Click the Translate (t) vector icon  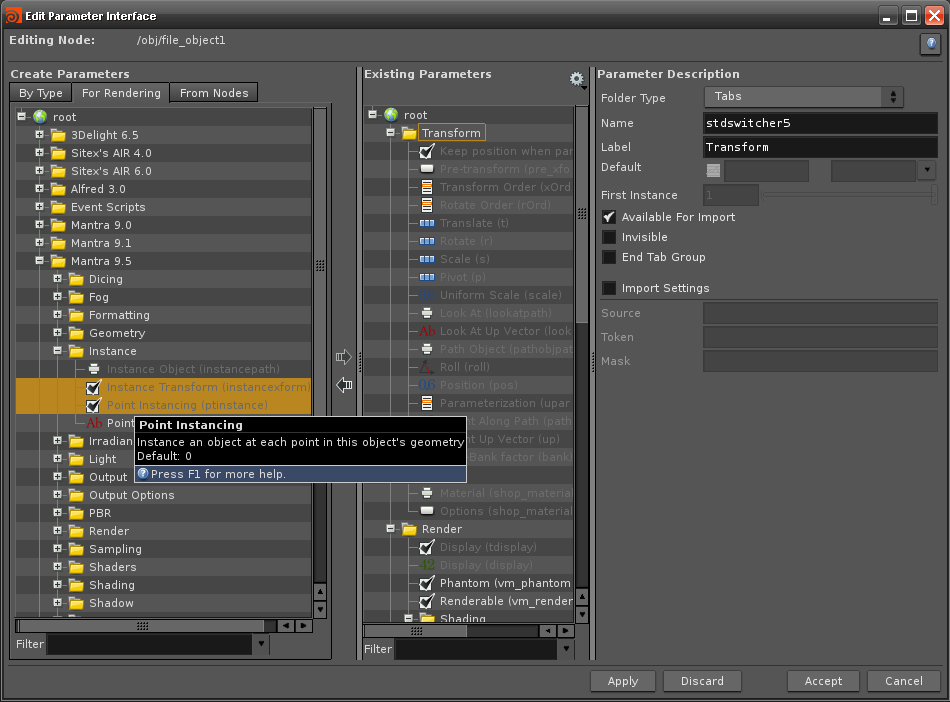tap(427, 223)
